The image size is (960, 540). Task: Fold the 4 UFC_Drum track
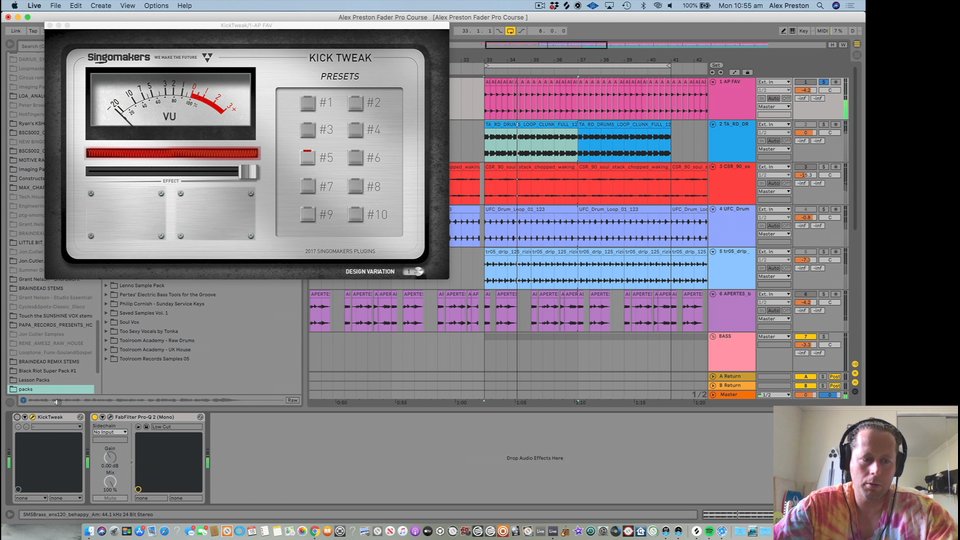(713, 209)
